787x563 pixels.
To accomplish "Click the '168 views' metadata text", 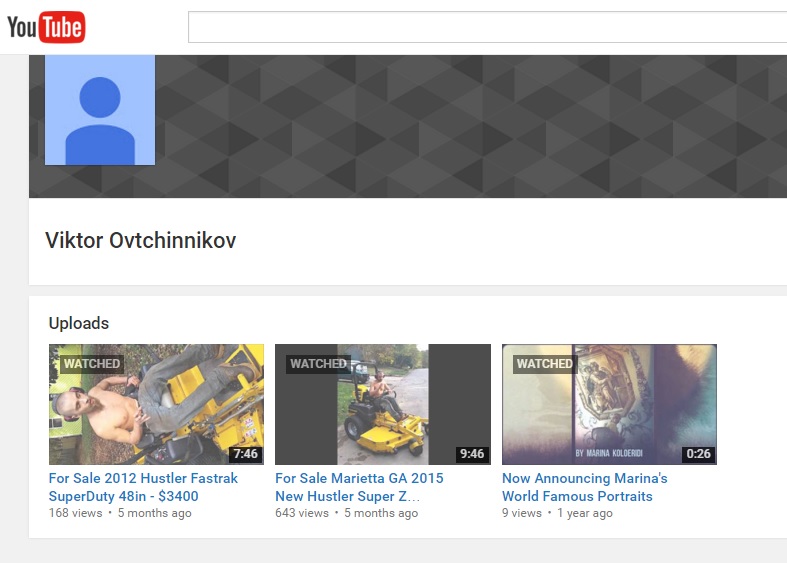I will [x=75, y=513].
